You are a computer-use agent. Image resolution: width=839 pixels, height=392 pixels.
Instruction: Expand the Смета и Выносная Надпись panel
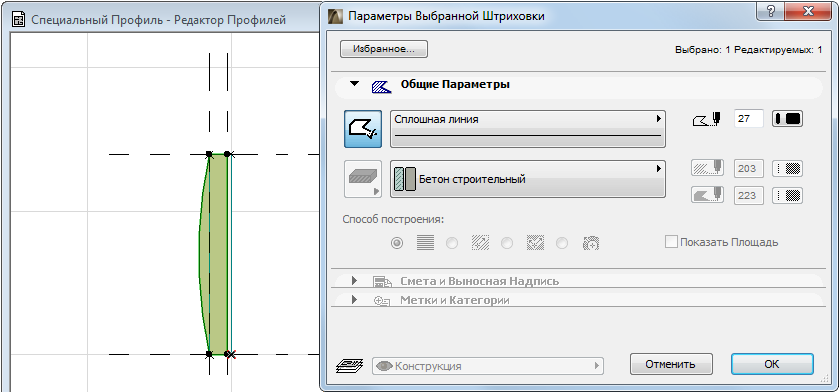coord(354,281)
